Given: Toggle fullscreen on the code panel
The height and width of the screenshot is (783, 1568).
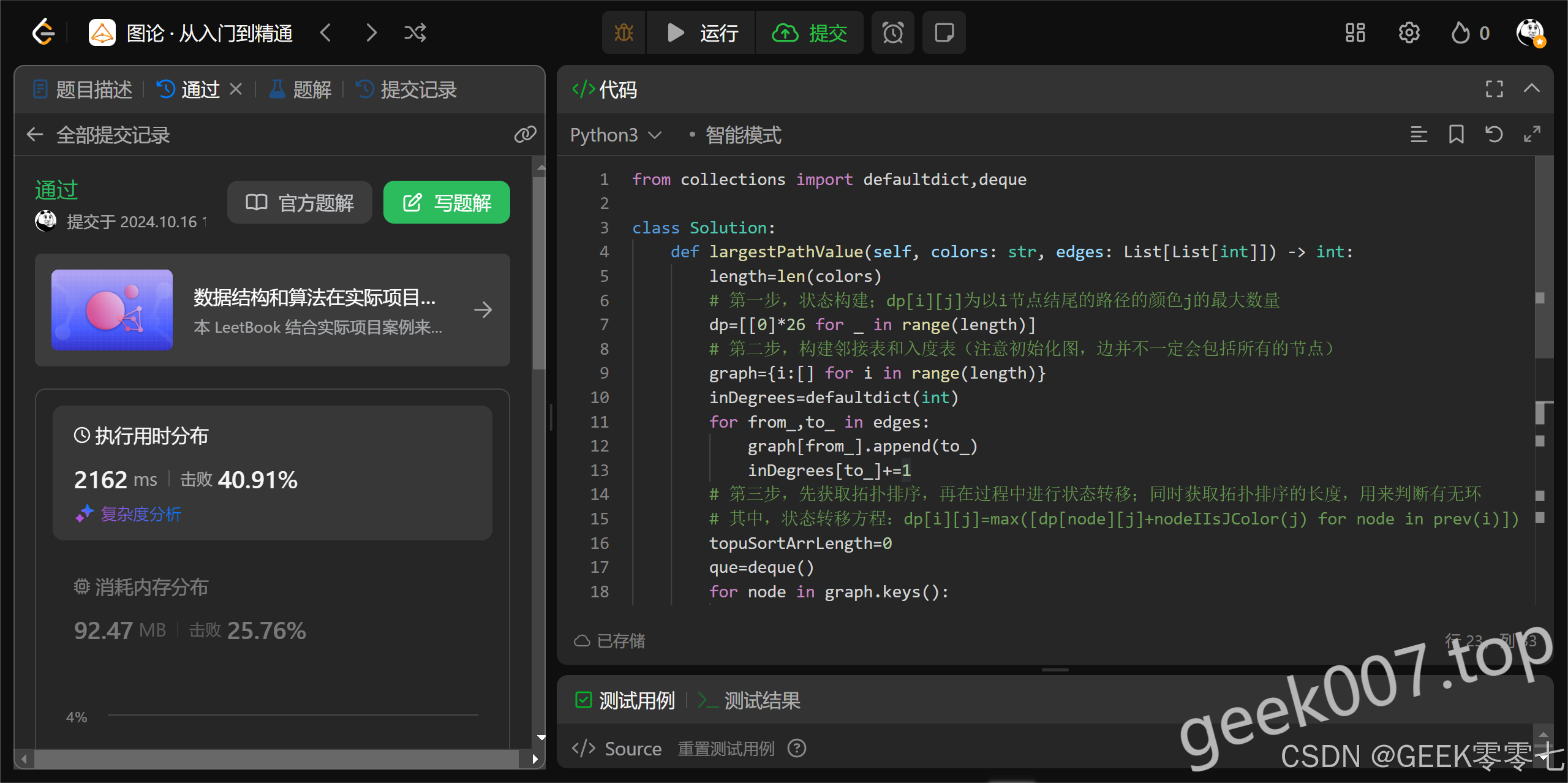Looking at the screenshot, I should tap(1494, 89).
